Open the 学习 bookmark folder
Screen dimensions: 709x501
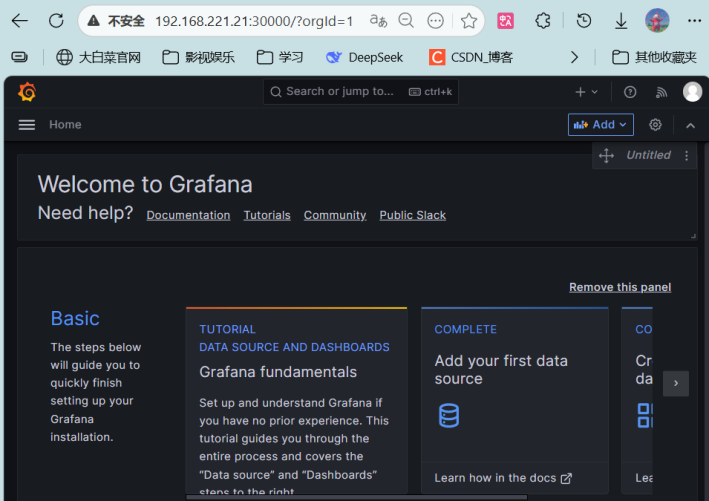pyautogui.click(x=279, y=57)
